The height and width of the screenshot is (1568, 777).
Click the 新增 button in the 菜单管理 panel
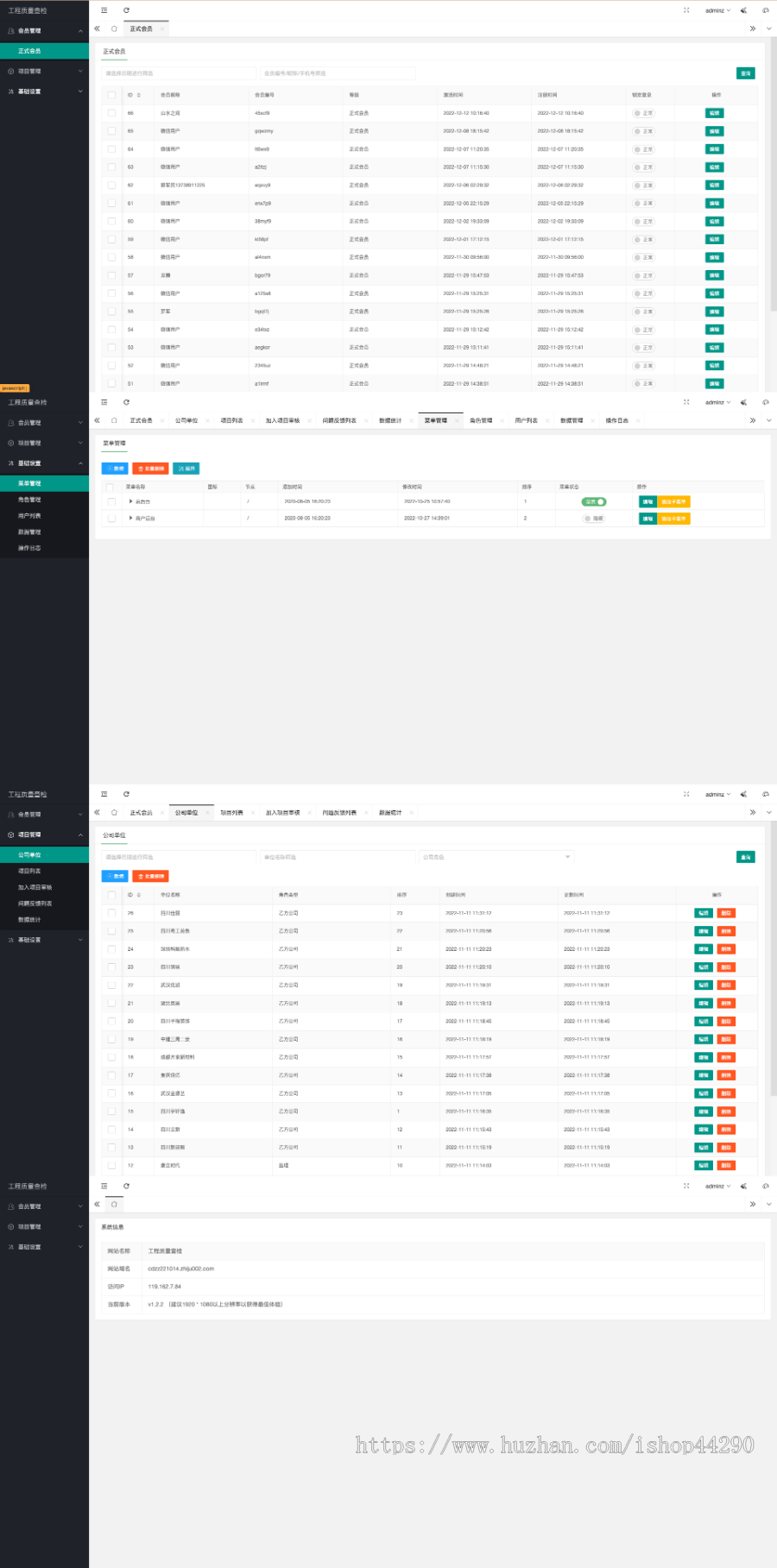[115, 469]
